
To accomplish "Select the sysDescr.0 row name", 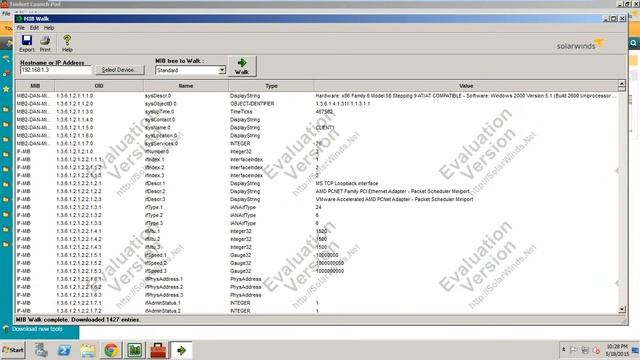I will point(158,96).
